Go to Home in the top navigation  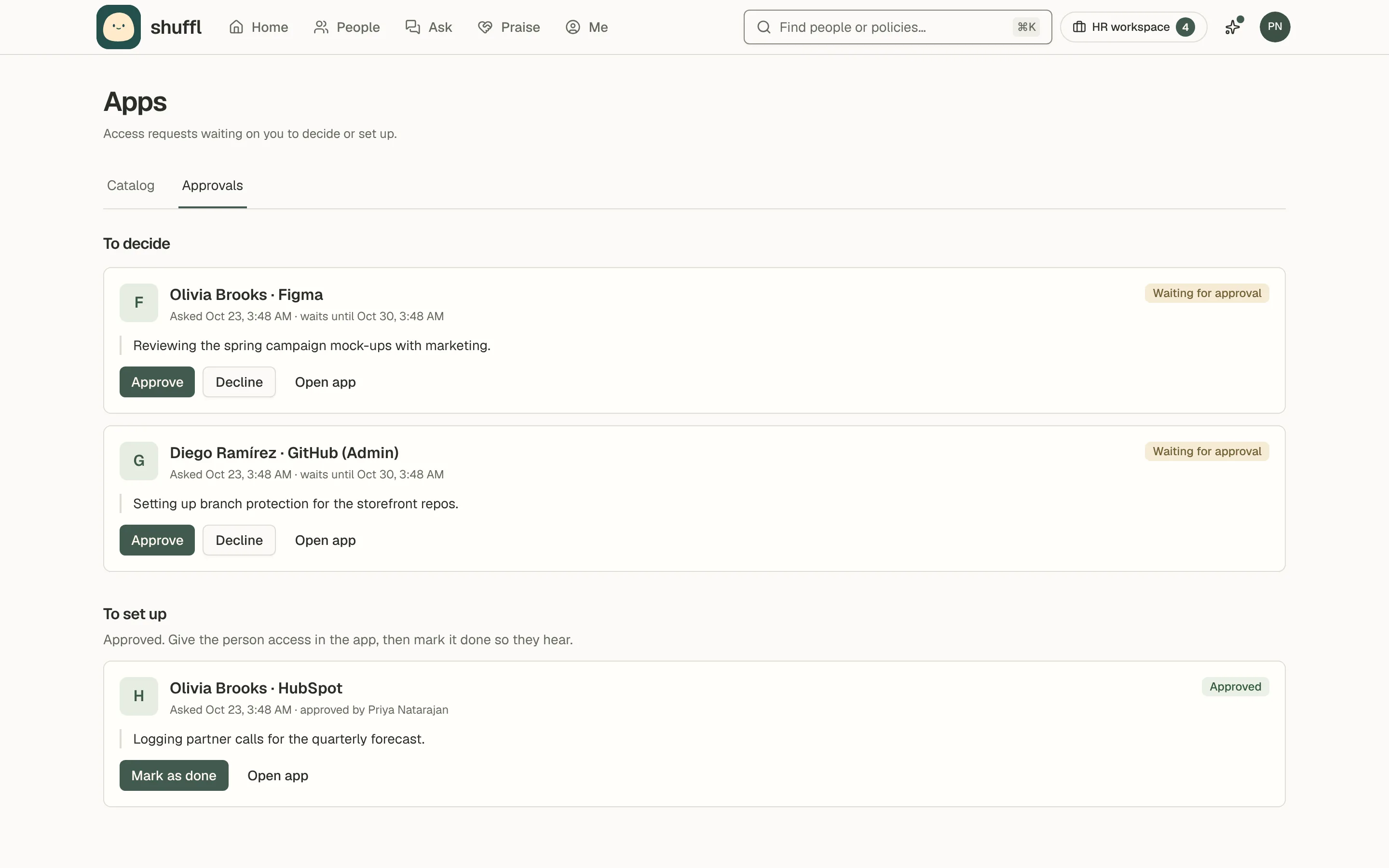click(259, 27)
